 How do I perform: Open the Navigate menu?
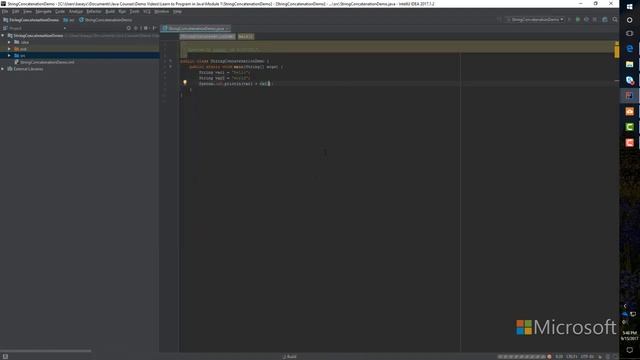pos(43,11)
